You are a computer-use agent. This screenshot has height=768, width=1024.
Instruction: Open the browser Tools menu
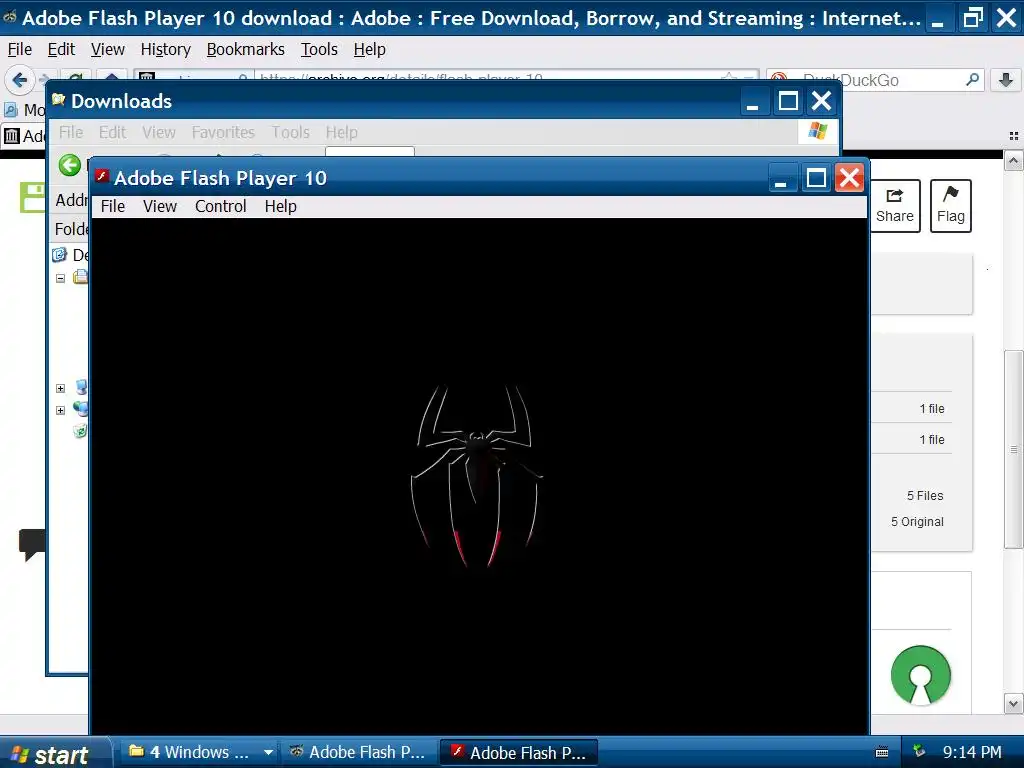tap(319, 50)
